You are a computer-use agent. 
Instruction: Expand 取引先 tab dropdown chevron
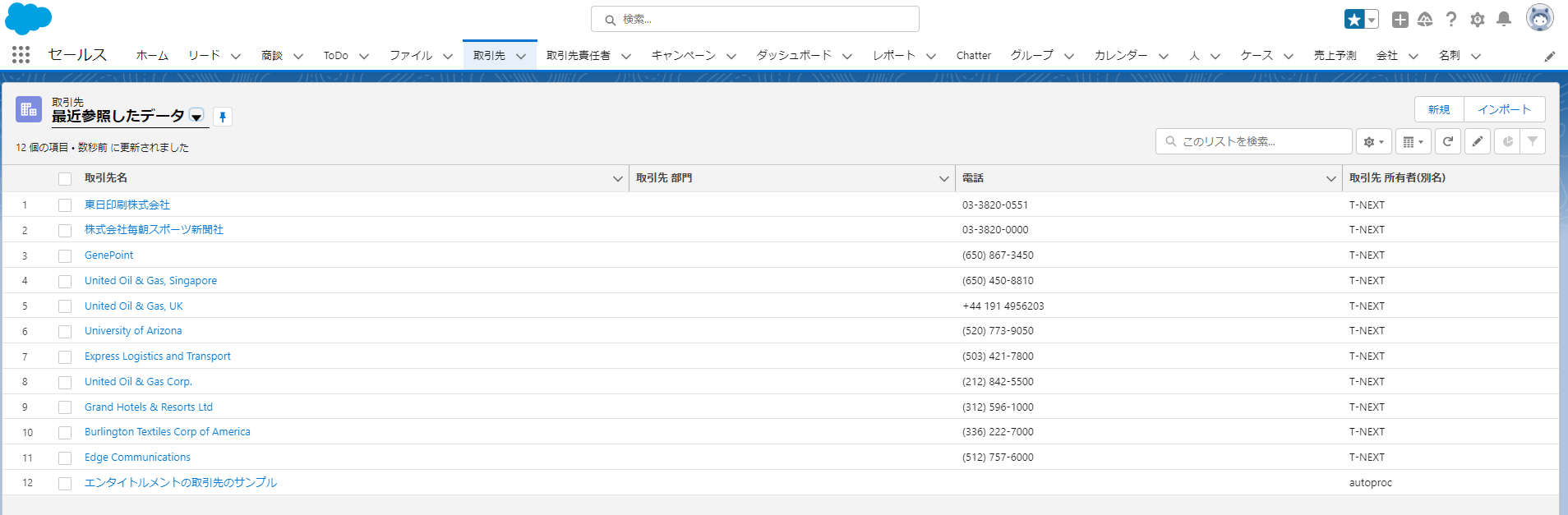(521, 56)
